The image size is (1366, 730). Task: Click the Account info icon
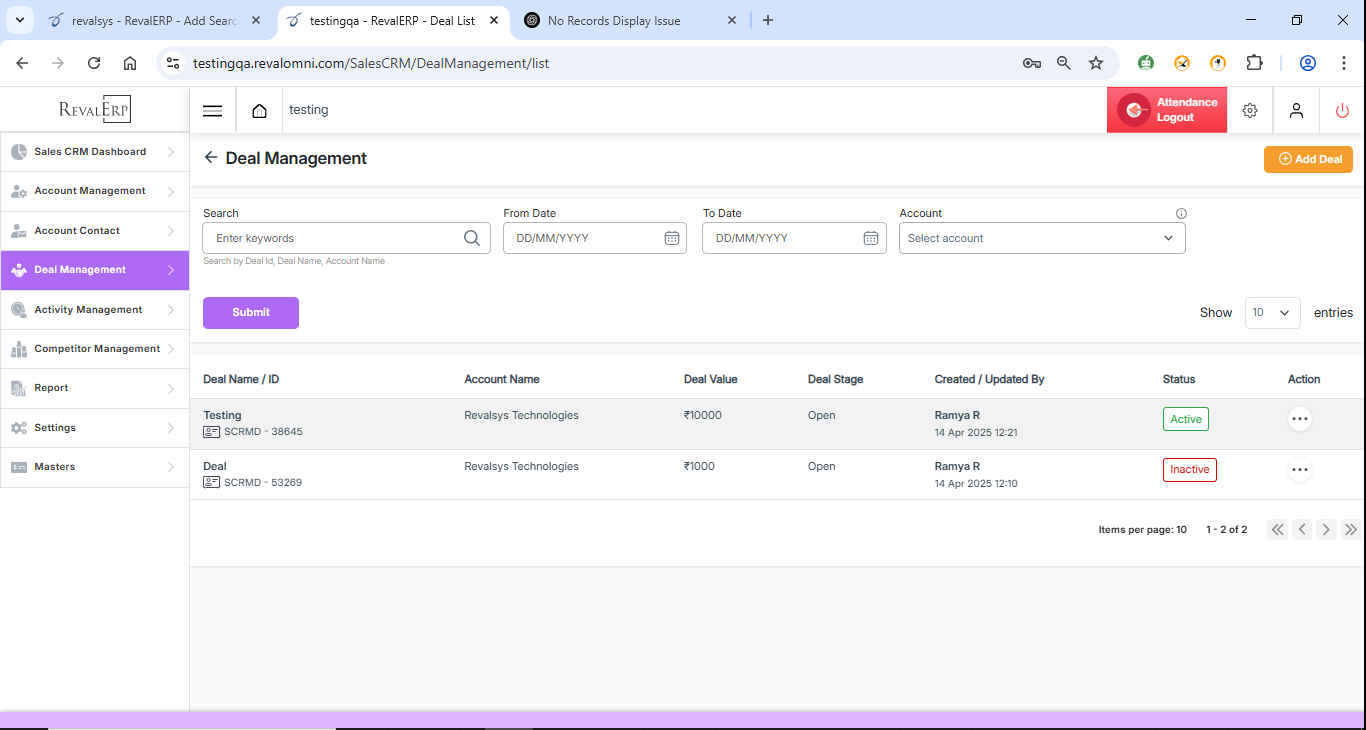coord(1181,214)
